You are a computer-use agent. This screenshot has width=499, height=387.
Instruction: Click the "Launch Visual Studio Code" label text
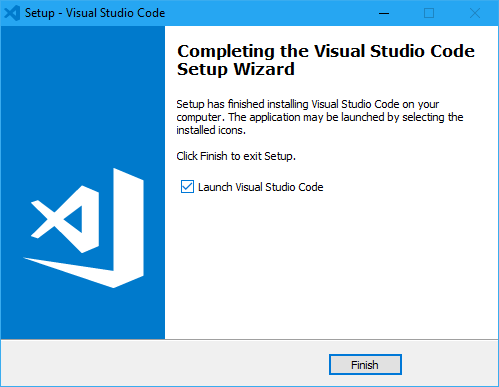click(x=261, y=187)
